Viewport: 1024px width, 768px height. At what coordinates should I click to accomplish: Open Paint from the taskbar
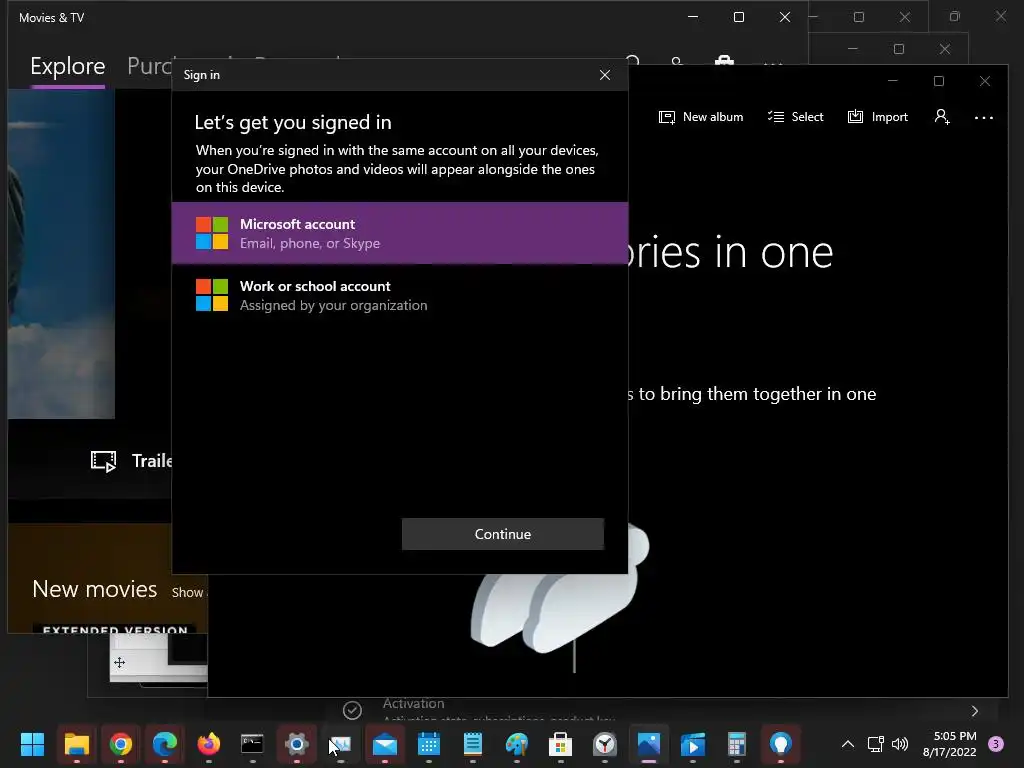(x=517, y=744)
